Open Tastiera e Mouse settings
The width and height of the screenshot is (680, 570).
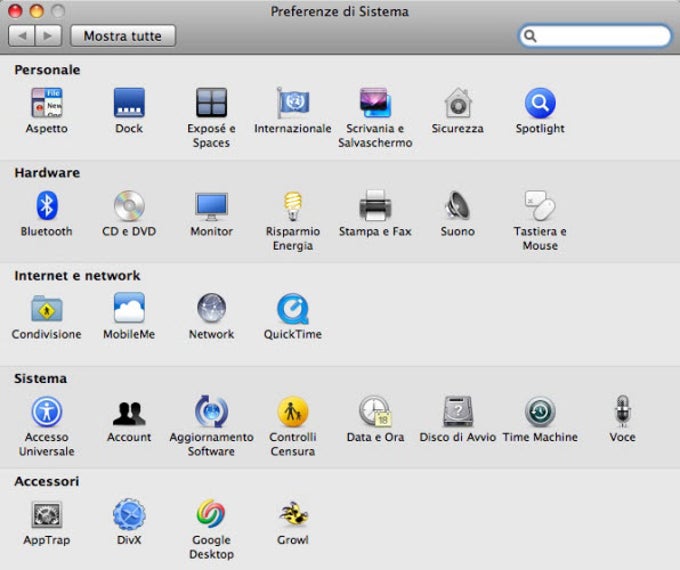pyautogui.click(x=540, y=206)
